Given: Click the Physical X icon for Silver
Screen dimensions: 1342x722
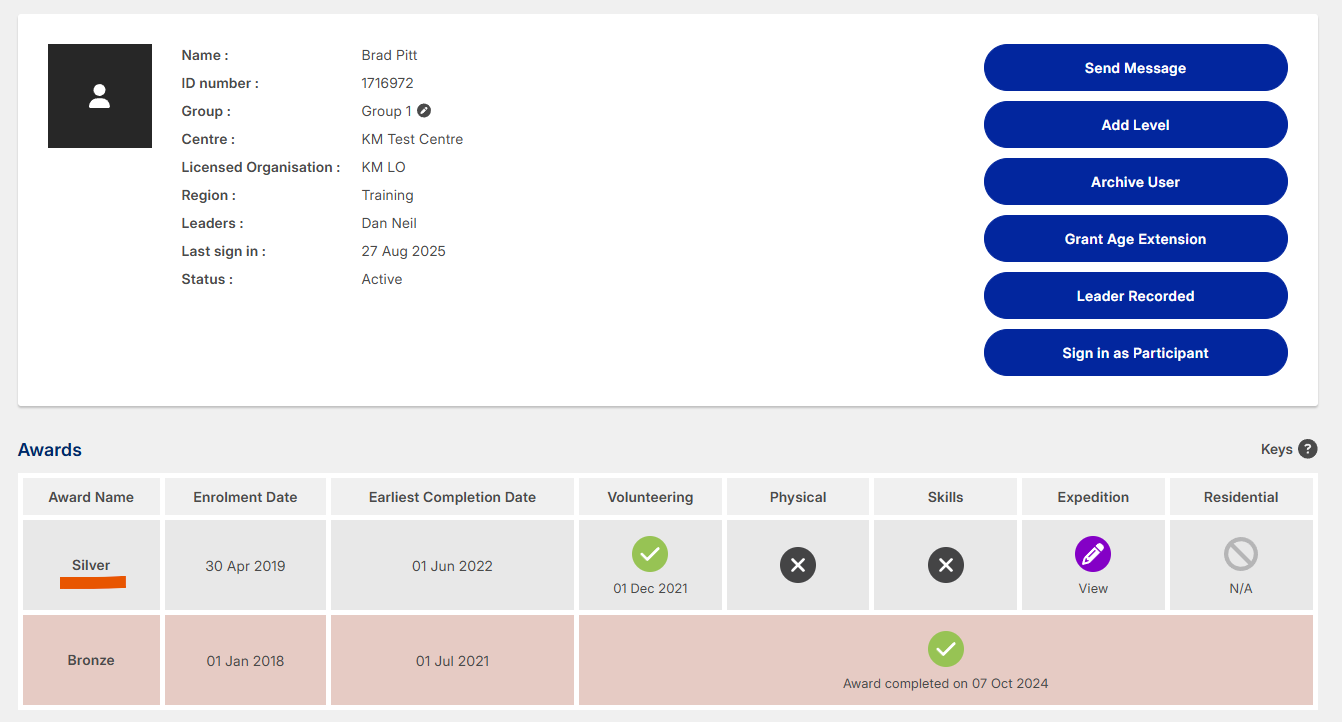Looking at the screenshot, I should [798, 565].
